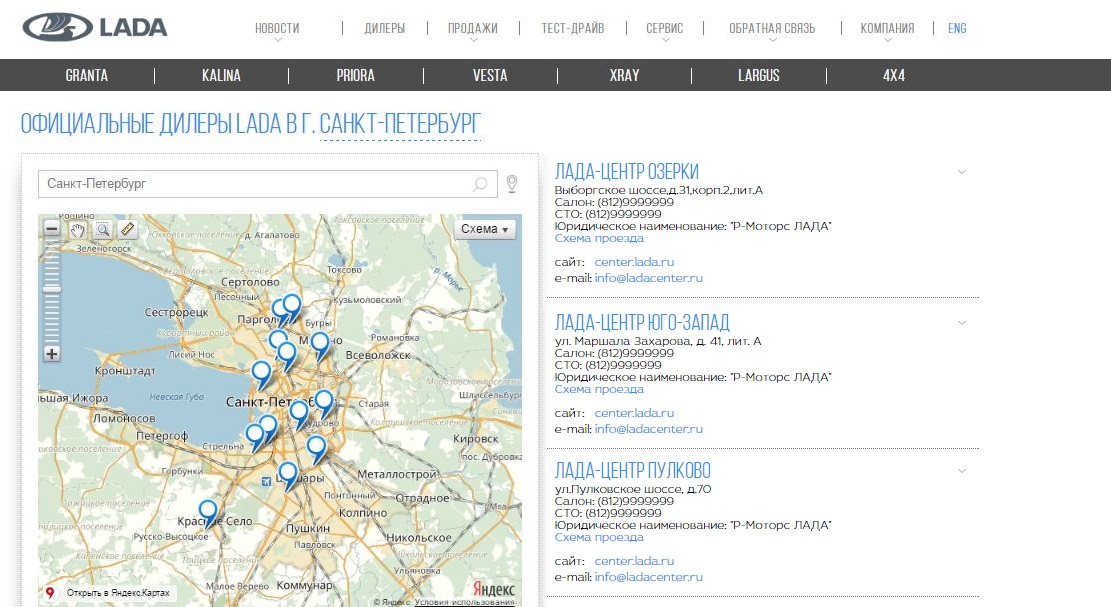Viewport: 1111px width, 607px height.
Task: Open the ТЕСТ-ДРАЙВ page
Action: pyautogui.click(x=573, y=28)
